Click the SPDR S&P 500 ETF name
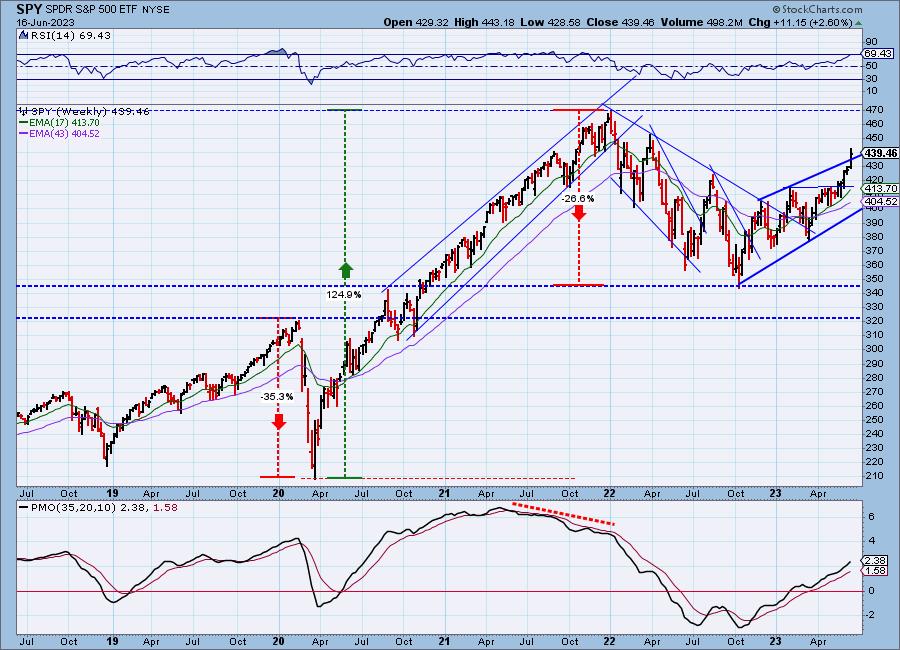Viewport: 900px width, 650px height. [91, 10]
